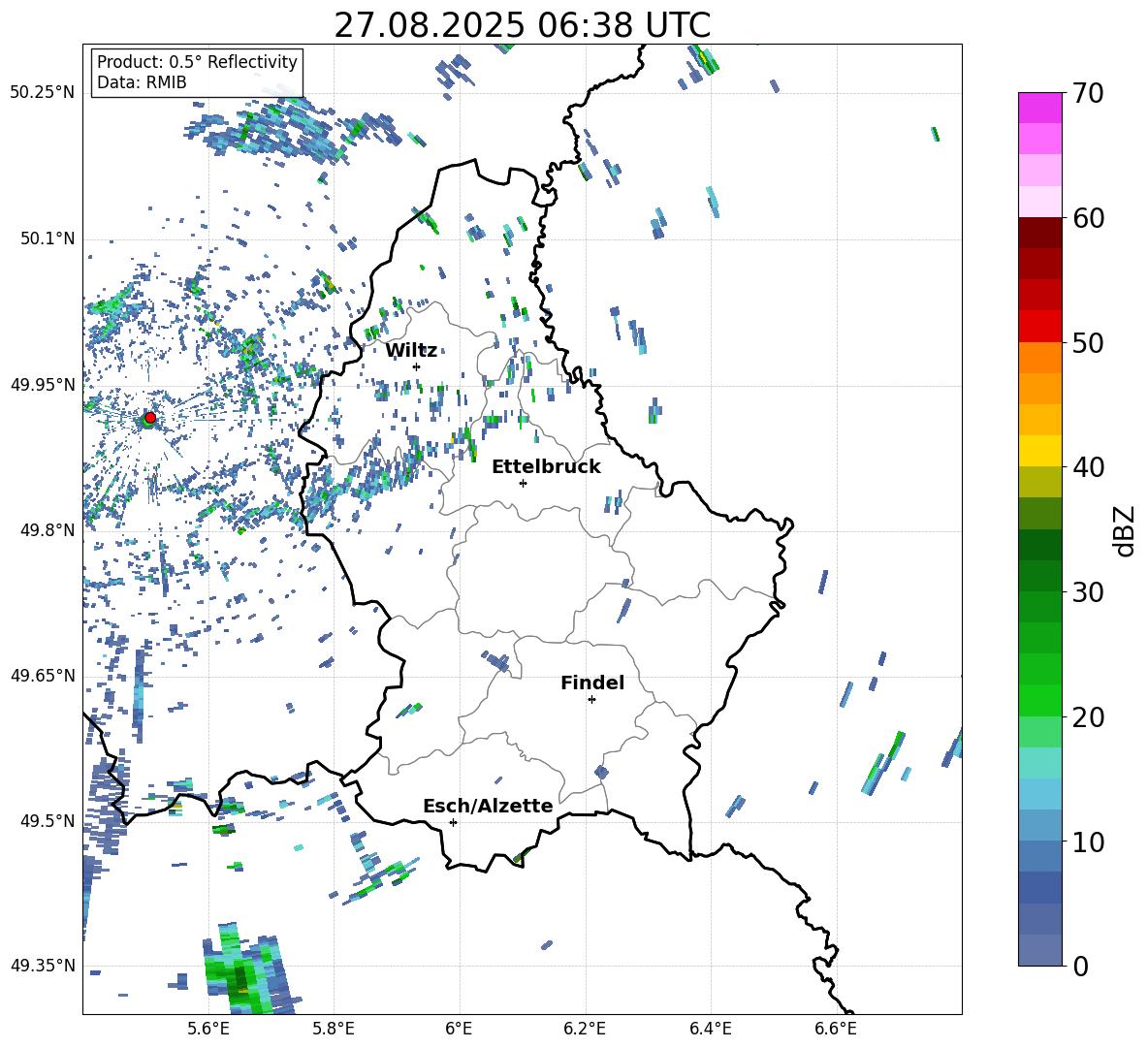Click the colorbar tick label 40
Viewport: 1148px width, 1048px height.
[x=1087, y=467]
